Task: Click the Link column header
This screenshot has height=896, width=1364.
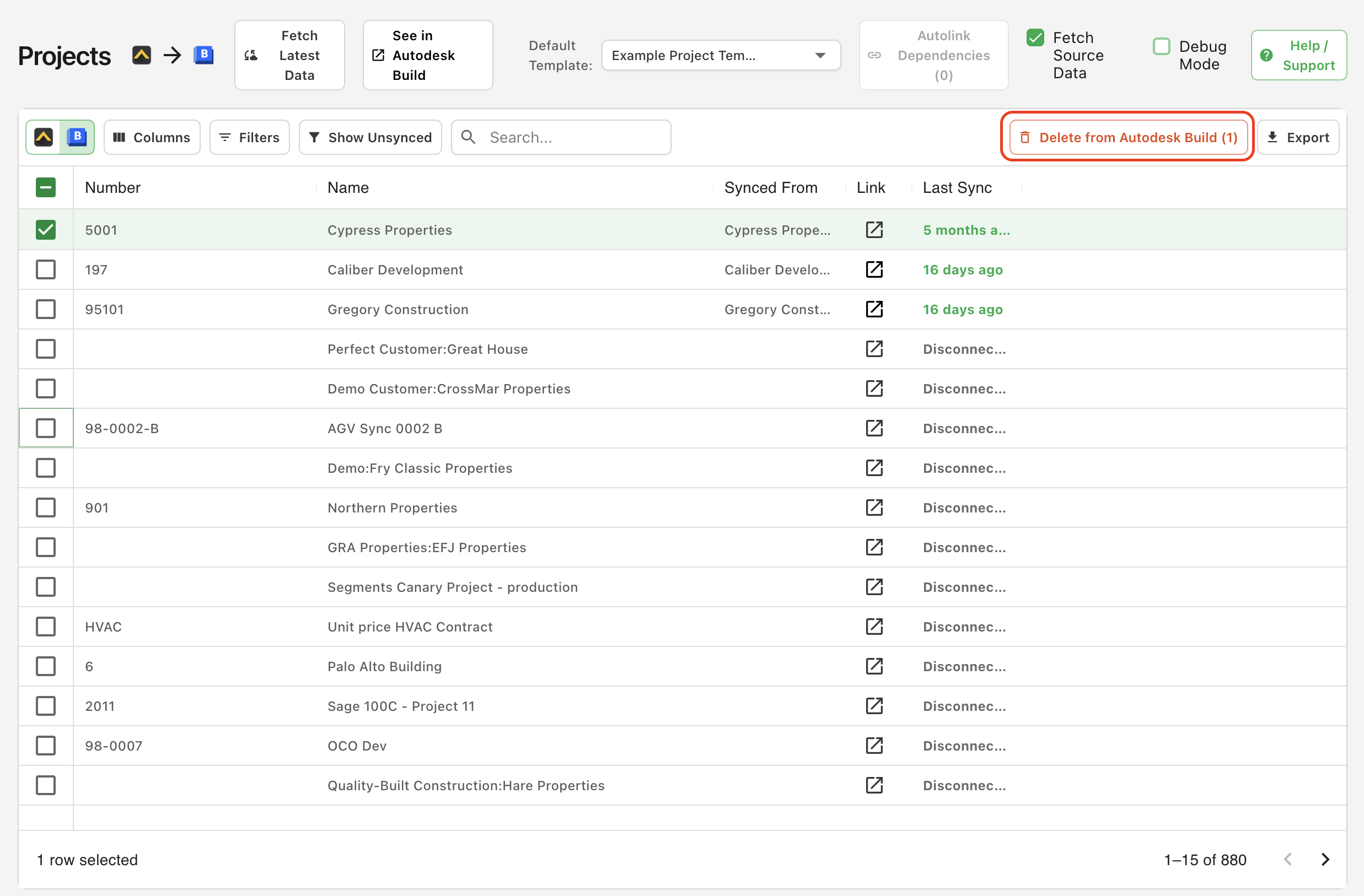Action: click(x=871, y=187)
